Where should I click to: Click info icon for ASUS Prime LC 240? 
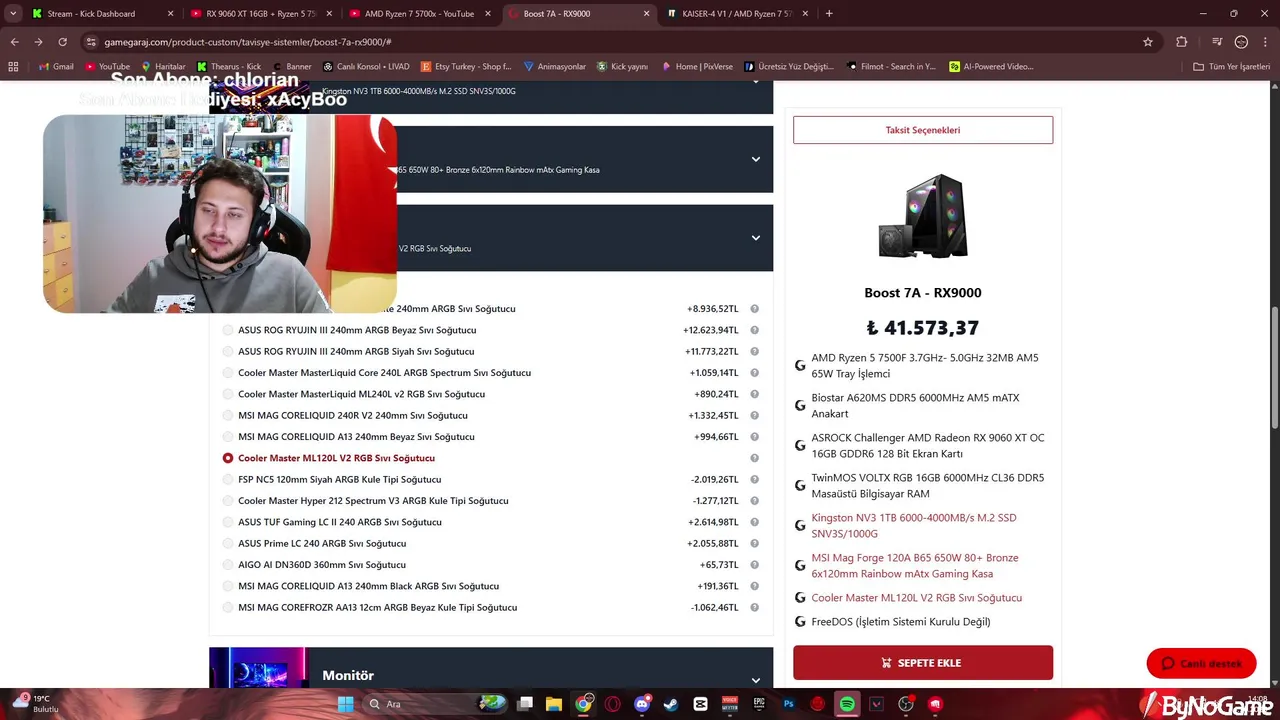click(x=755, y=544)
